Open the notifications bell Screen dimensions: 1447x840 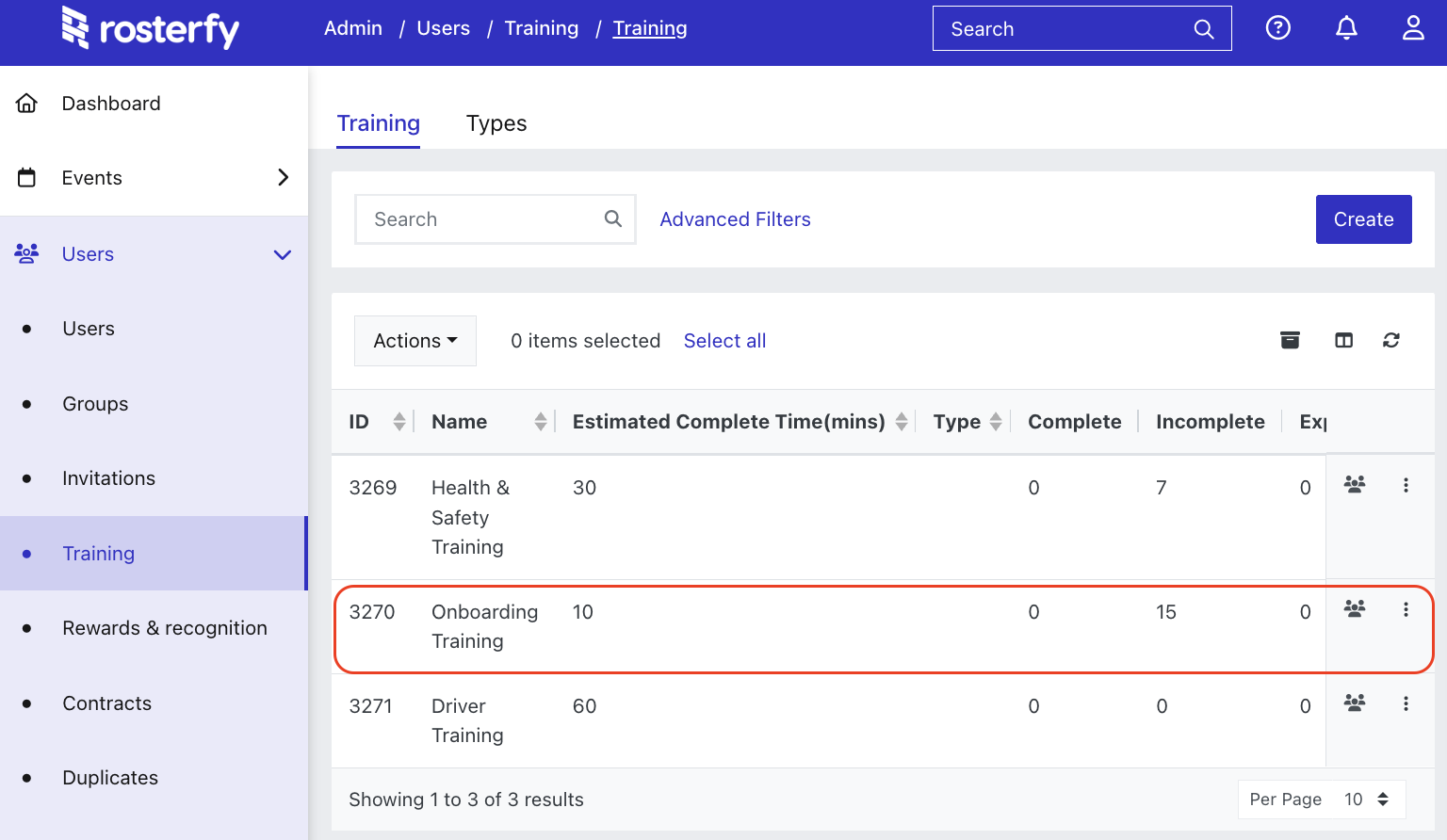click(1347, 28)
